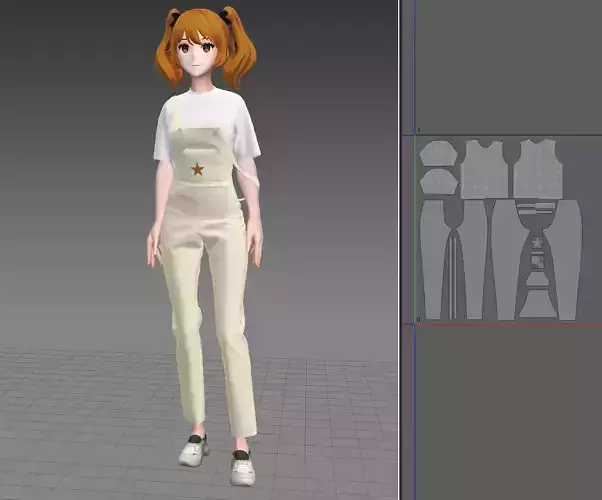Click the avatar's face in the 3D viewport
602x500 pixels.
click(197, 58)
